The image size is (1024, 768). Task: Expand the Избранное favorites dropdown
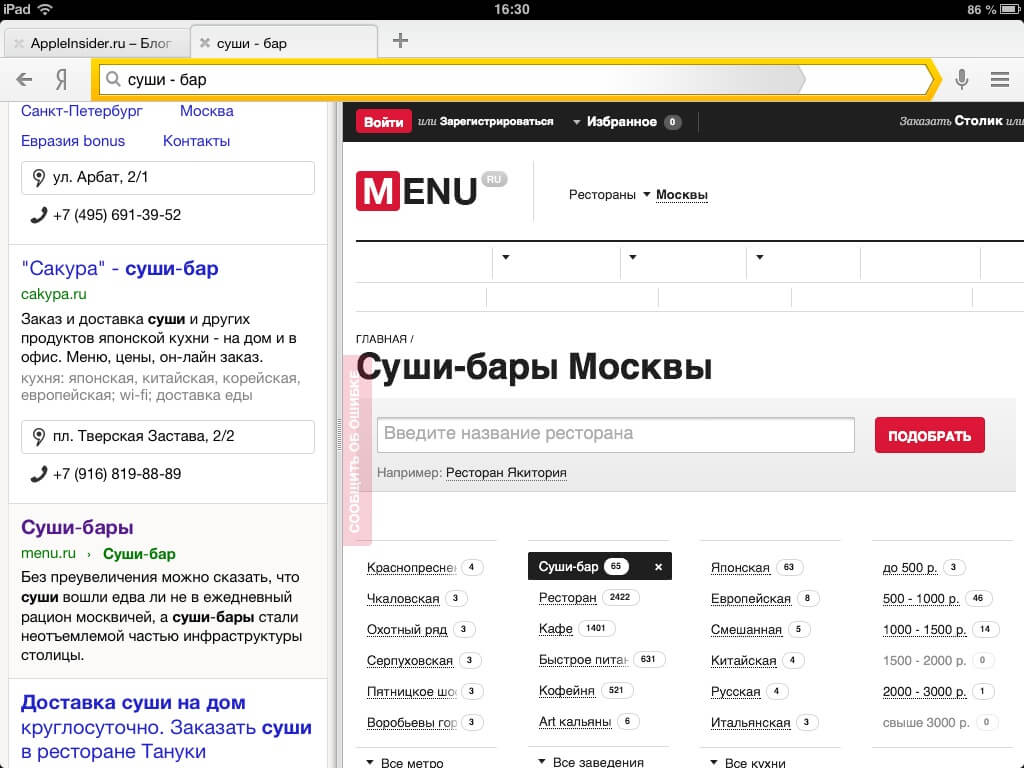(621, 121)
